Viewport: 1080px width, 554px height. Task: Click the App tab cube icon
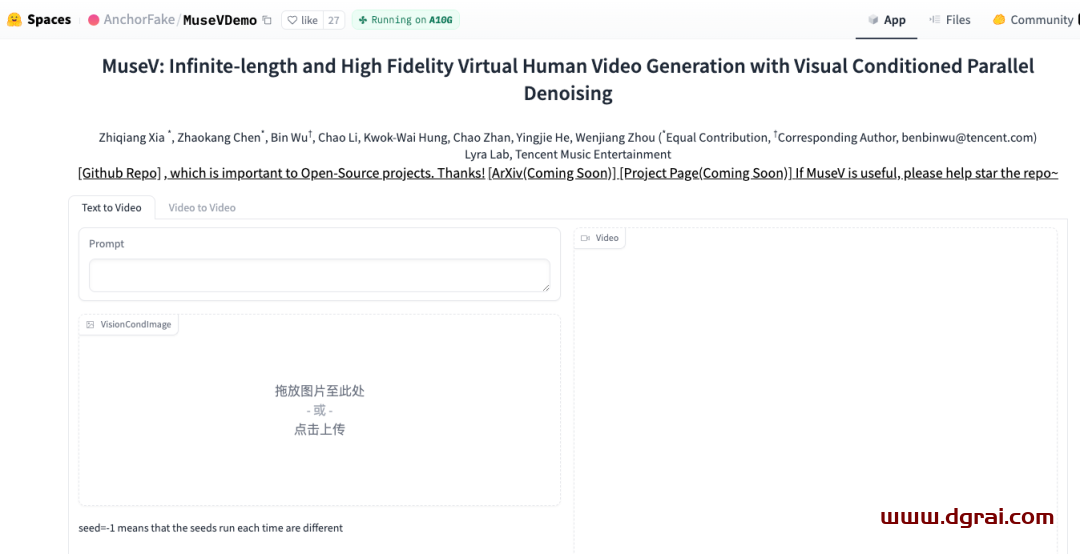tap(873, 19)
